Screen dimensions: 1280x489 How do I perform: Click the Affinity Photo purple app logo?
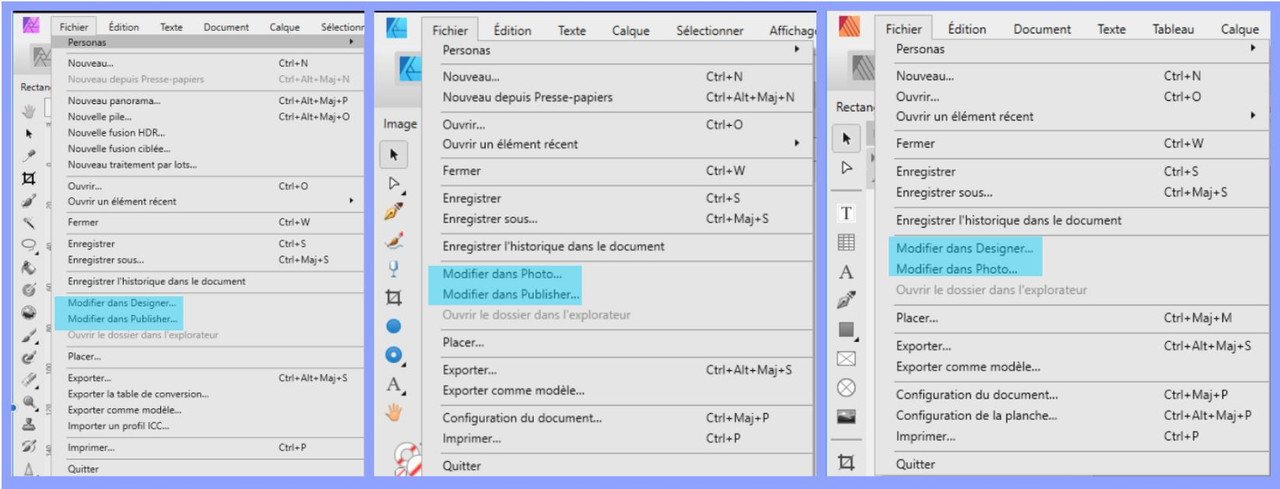tap(30, 26)
